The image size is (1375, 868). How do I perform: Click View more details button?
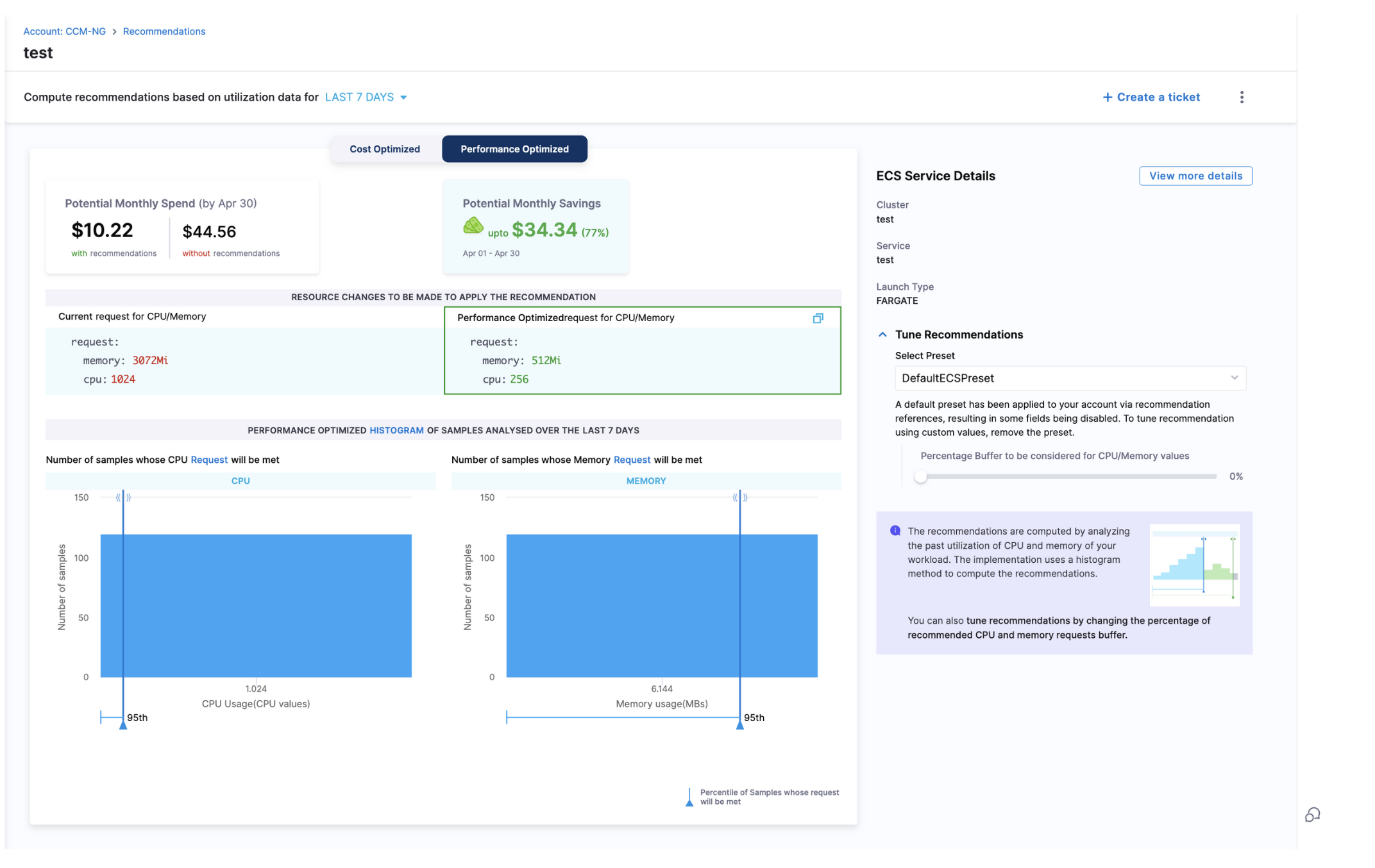click(x=1195, y=176)
